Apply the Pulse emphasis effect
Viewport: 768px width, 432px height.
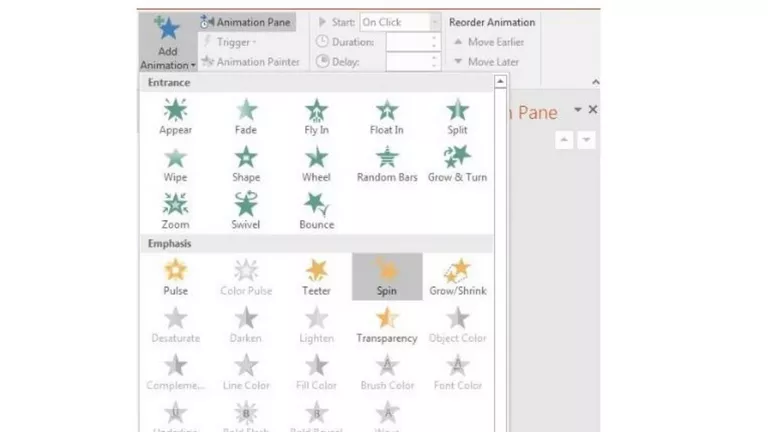tap(175, 277)
